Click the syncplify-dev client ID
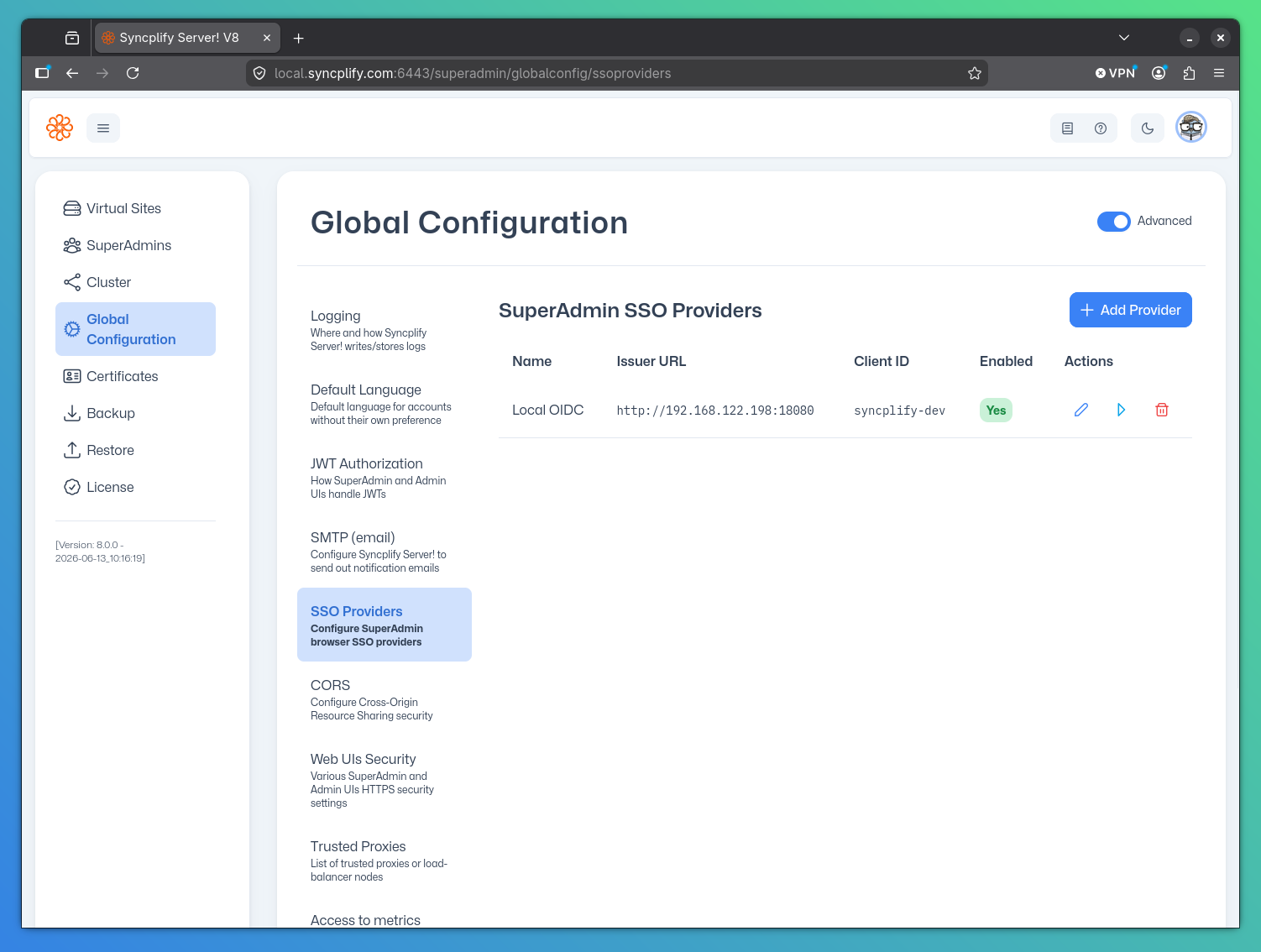Viewport: 1261px width, 952px height. click(899, 411)
